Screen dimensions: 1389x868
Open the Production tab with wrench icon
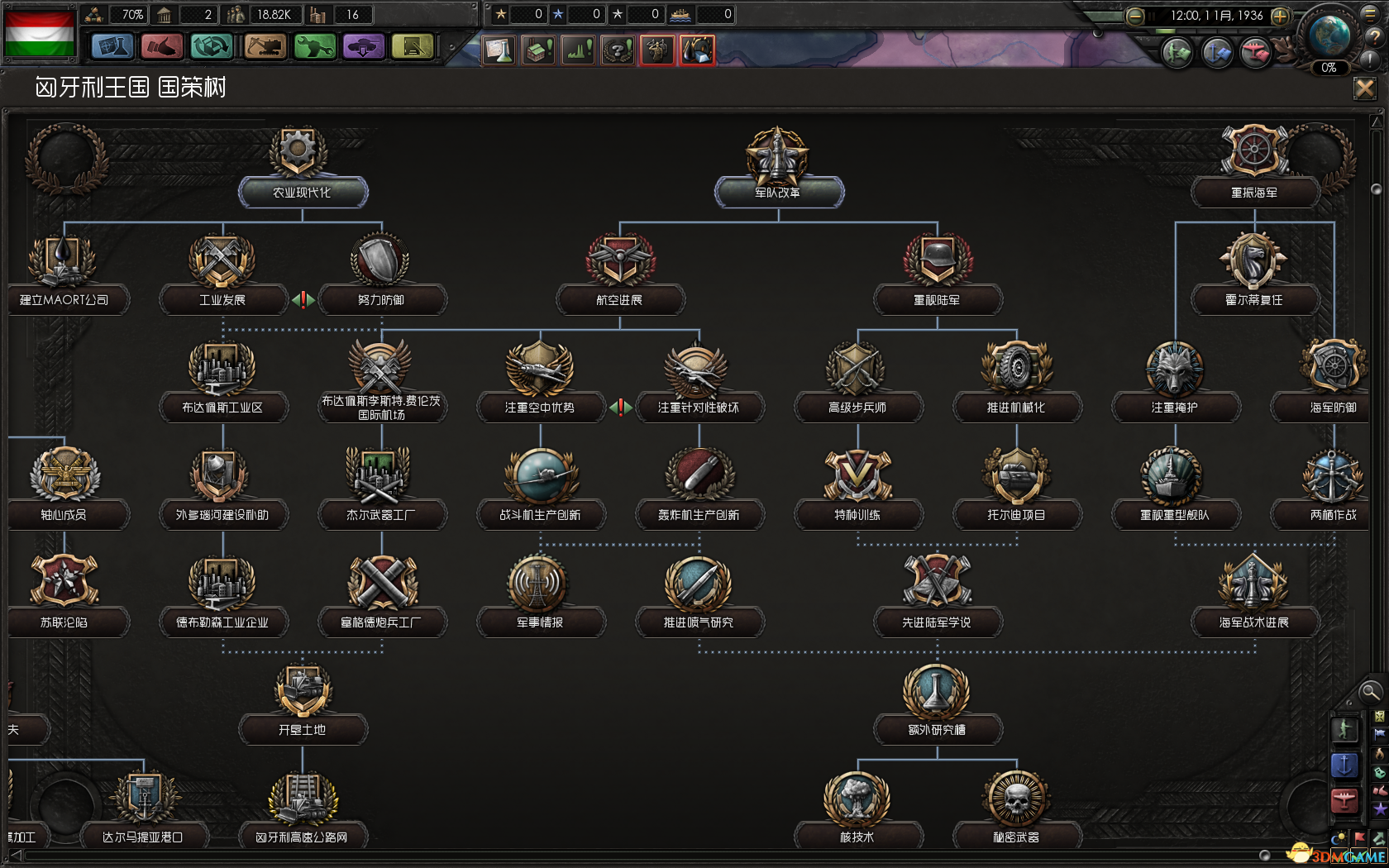tap(314, 46)
